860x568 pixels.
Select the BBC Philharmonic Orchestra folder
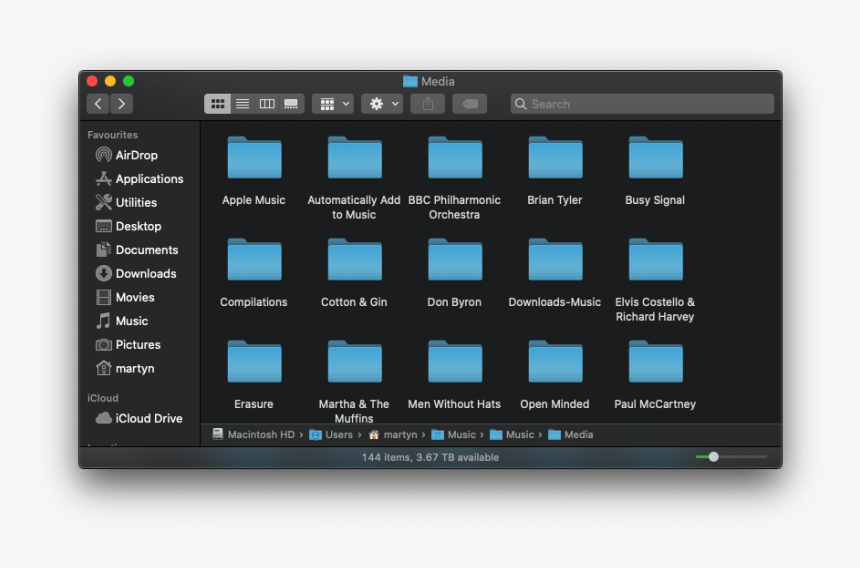(x=455, y=158)
